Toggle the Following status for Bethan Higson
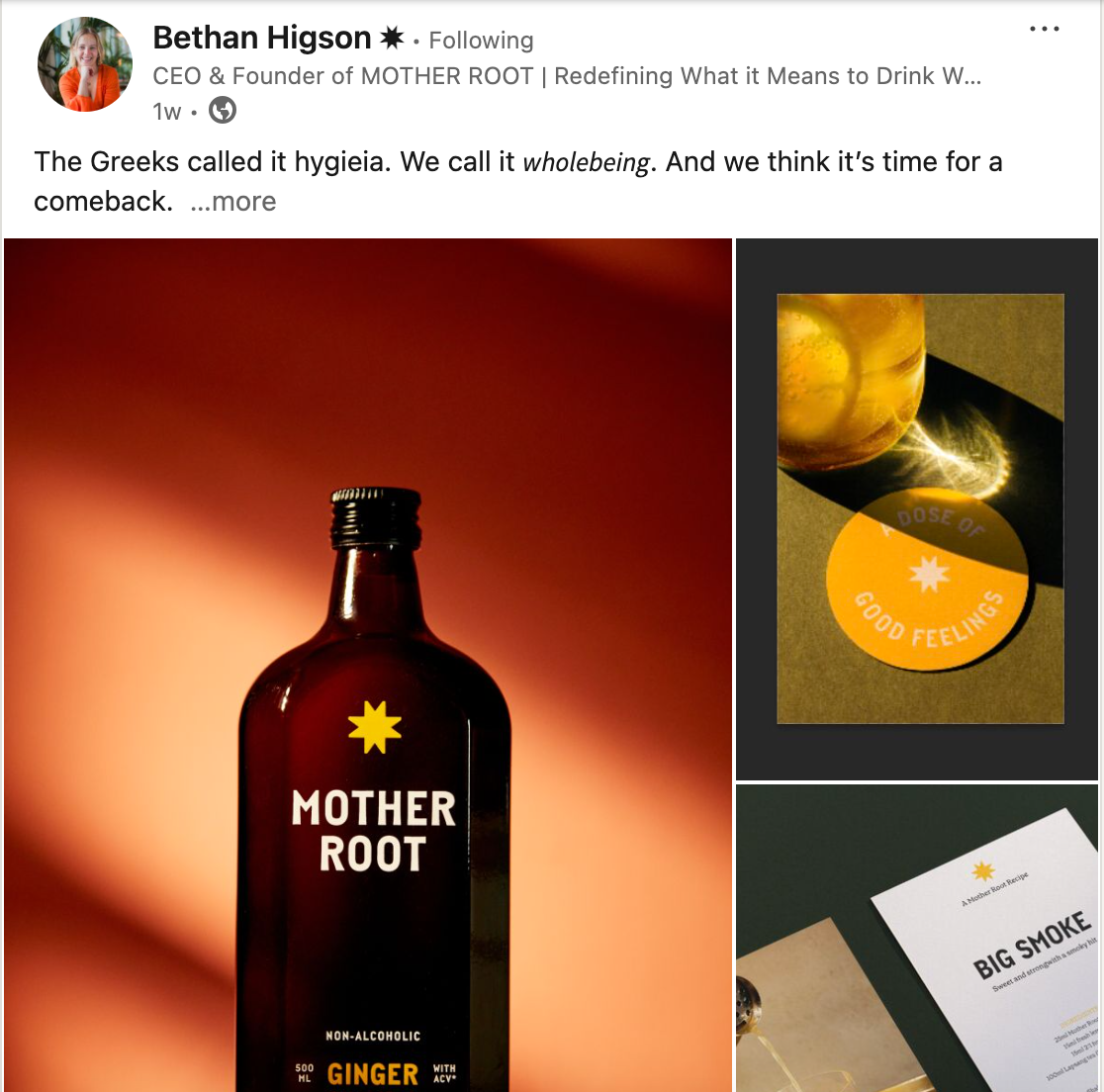 tap(481, 41)
